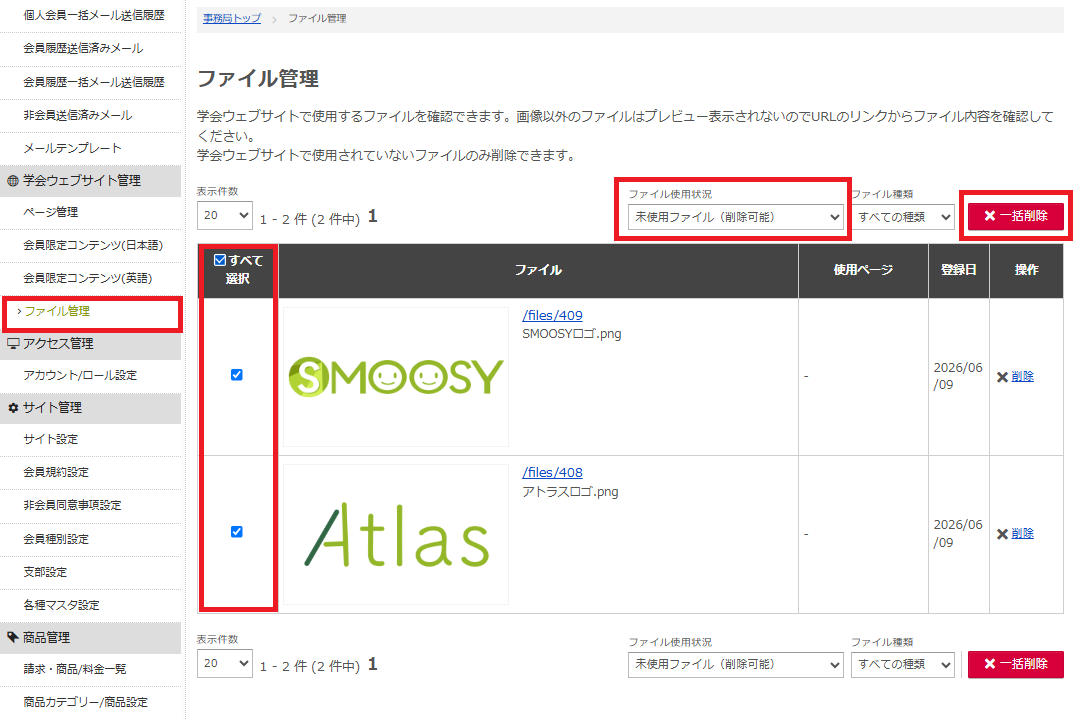Click the SMOOSYロゴ.png file name text

[x=572, y=334]
